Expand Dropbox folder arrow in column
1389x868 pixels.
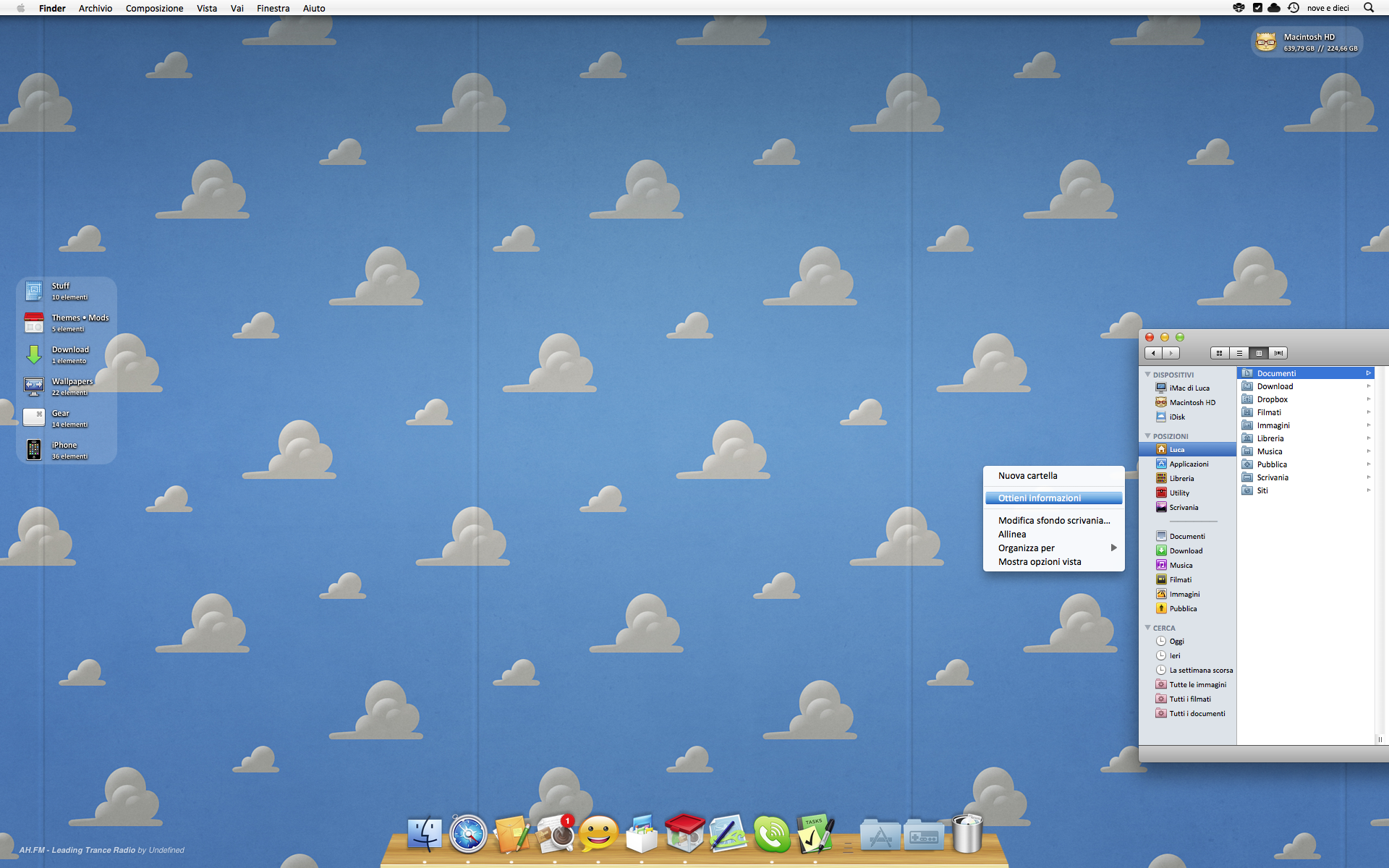[1368, 399]
